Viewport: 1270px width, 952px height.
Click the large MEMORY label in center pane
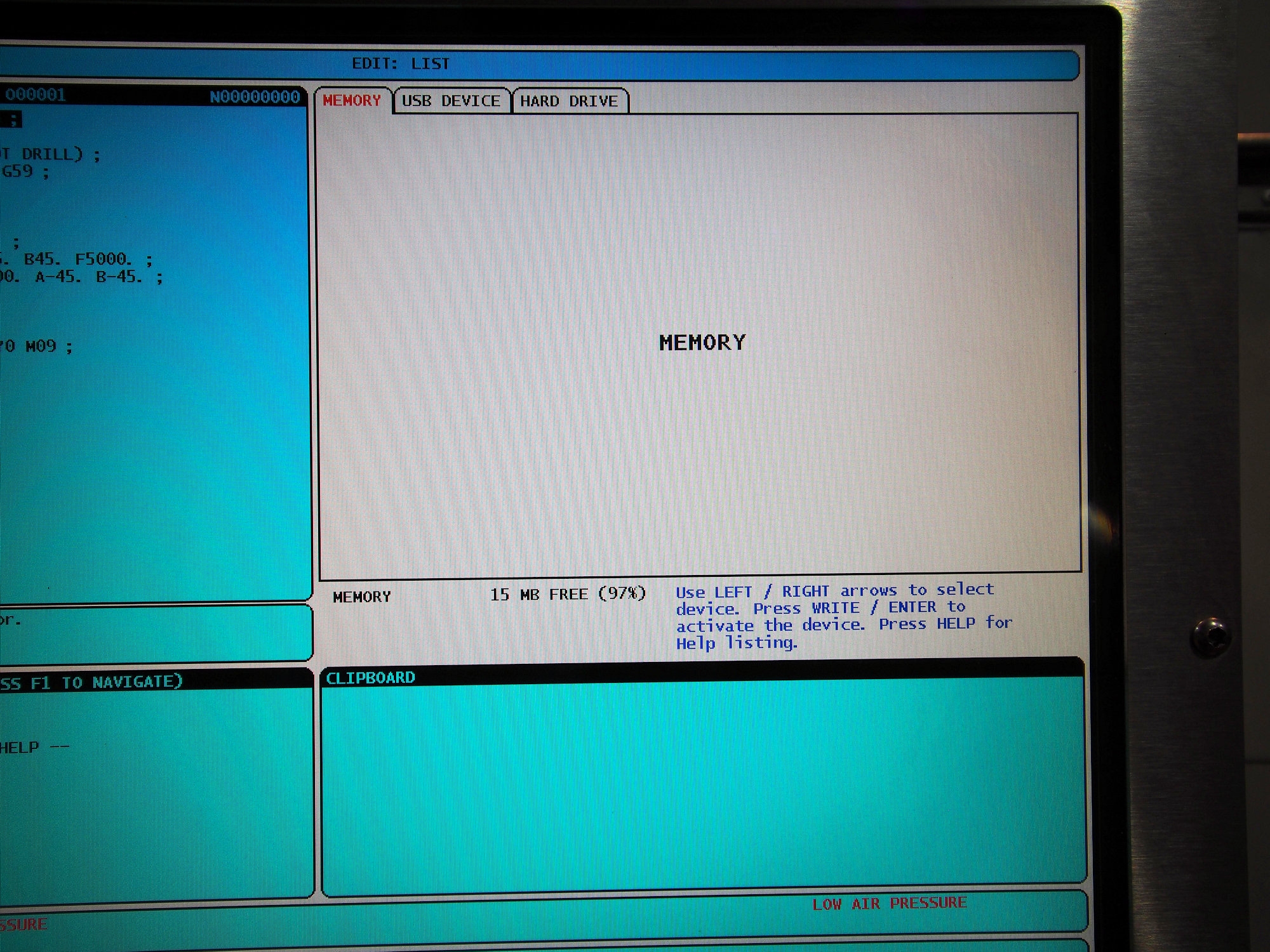(702, 343)
